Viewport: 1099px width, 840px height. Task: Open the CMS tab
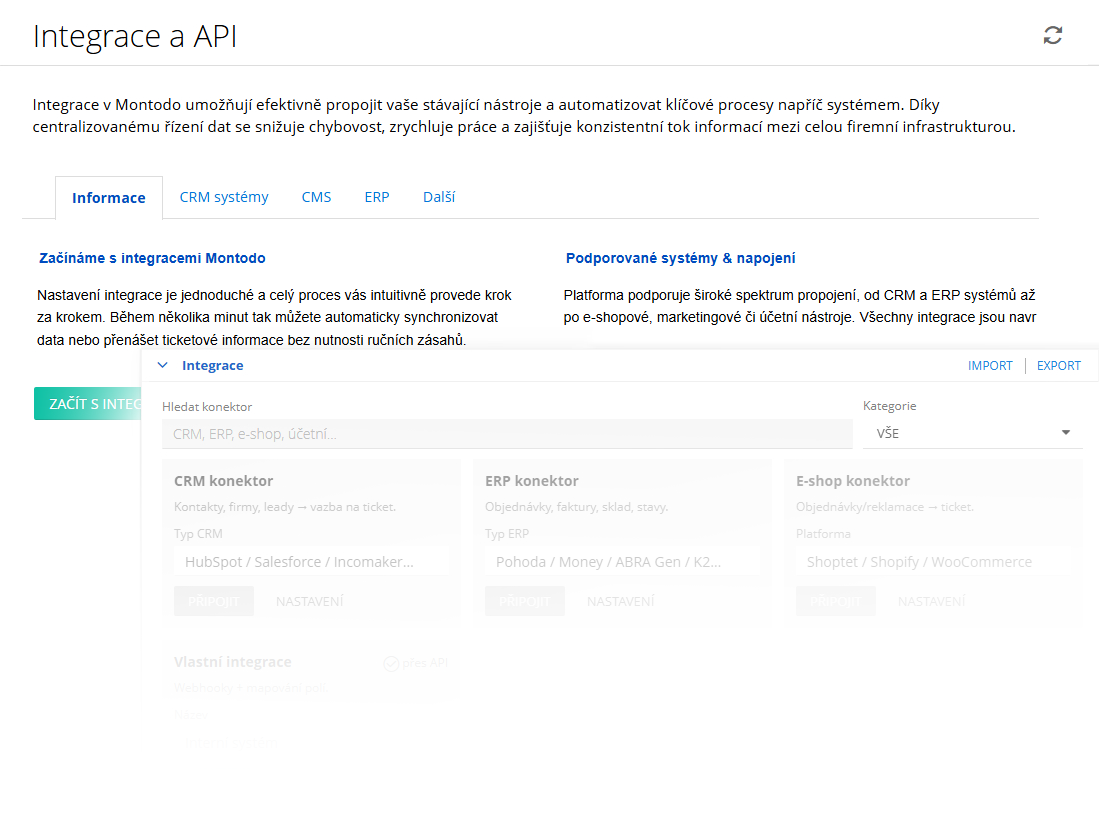[x=316, y=197]
